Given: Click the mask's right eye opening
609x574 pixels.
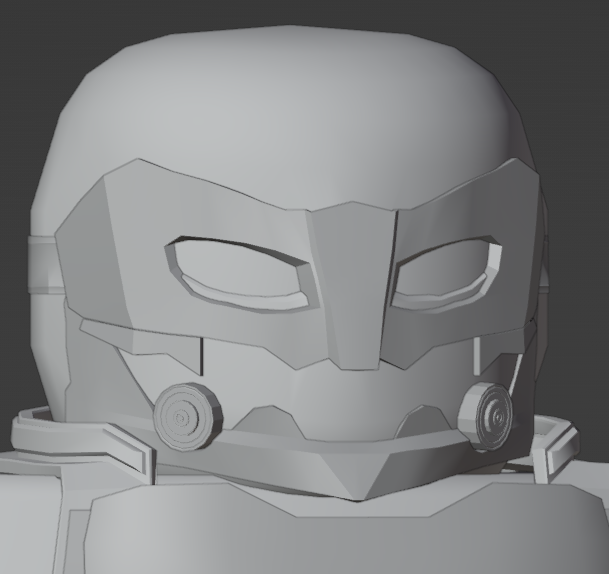Looking at the screenshot, I should tap(447, 273).
